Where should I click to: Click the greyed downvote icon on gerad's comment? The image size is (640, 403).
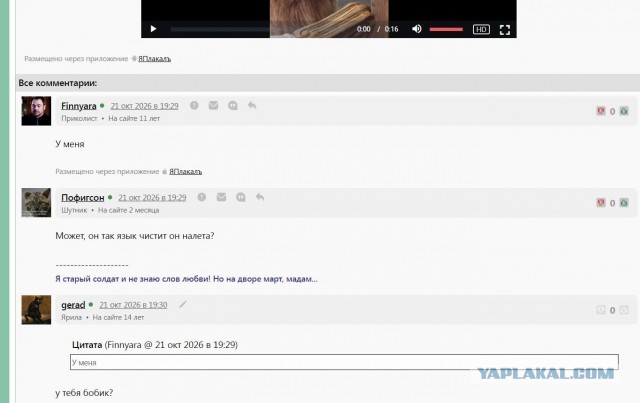pos(601,310)
